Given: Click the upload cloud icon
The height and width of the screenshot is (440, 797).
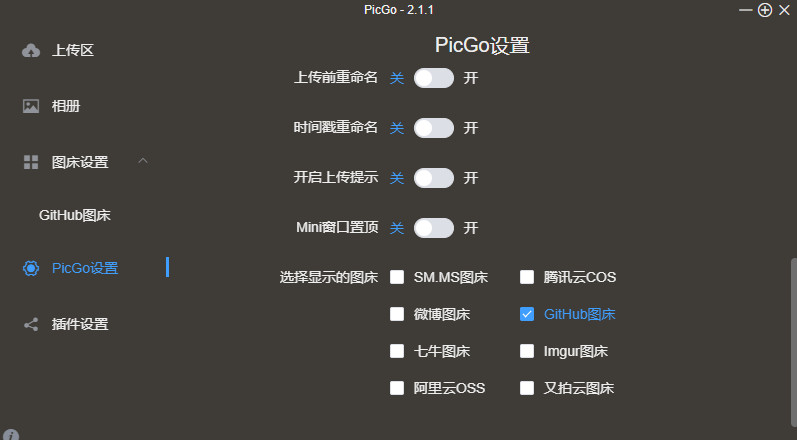Looking at the screenshot, I should point(31,51).
